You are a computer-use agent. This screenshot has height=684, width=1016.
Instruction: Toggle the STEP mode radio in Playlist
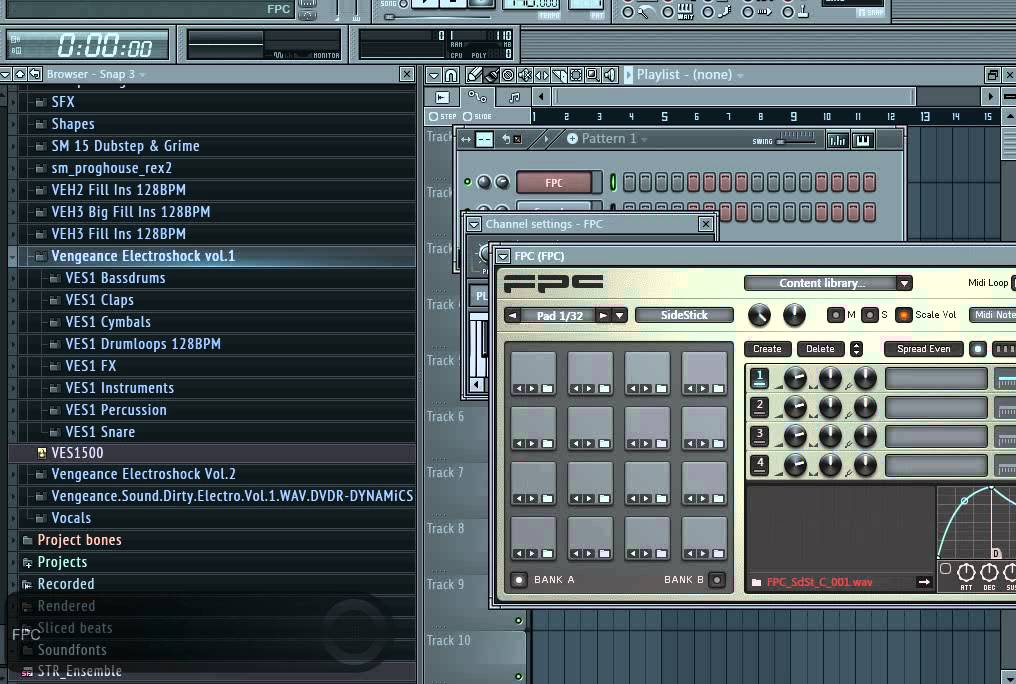pyautogui.click(x=433, y=117)
